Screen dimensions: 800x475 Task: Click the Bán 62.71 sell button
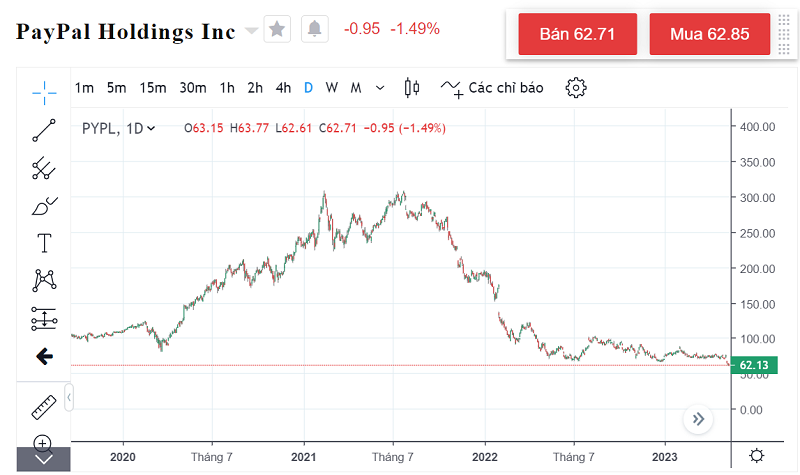(575, 34)
